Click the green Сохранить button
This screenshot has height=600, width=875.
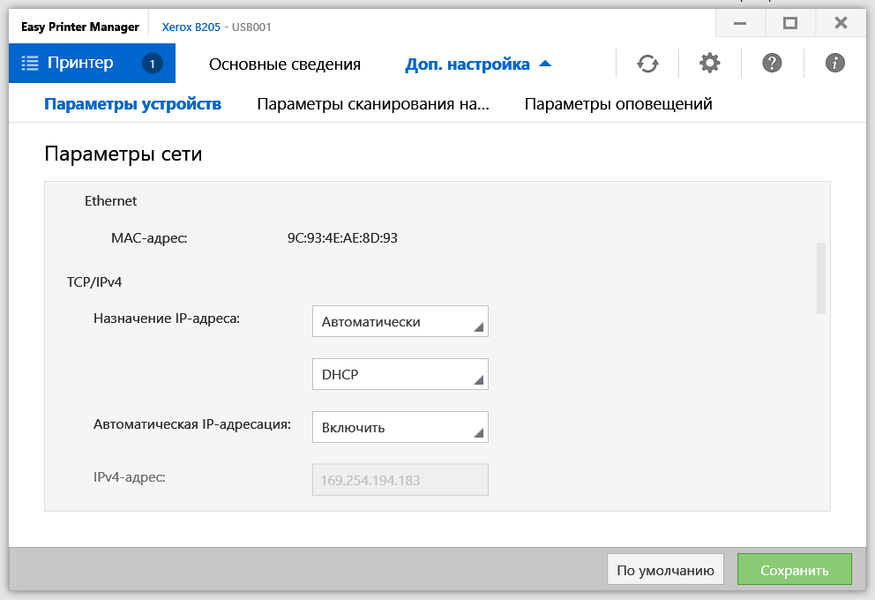(794, 569)
